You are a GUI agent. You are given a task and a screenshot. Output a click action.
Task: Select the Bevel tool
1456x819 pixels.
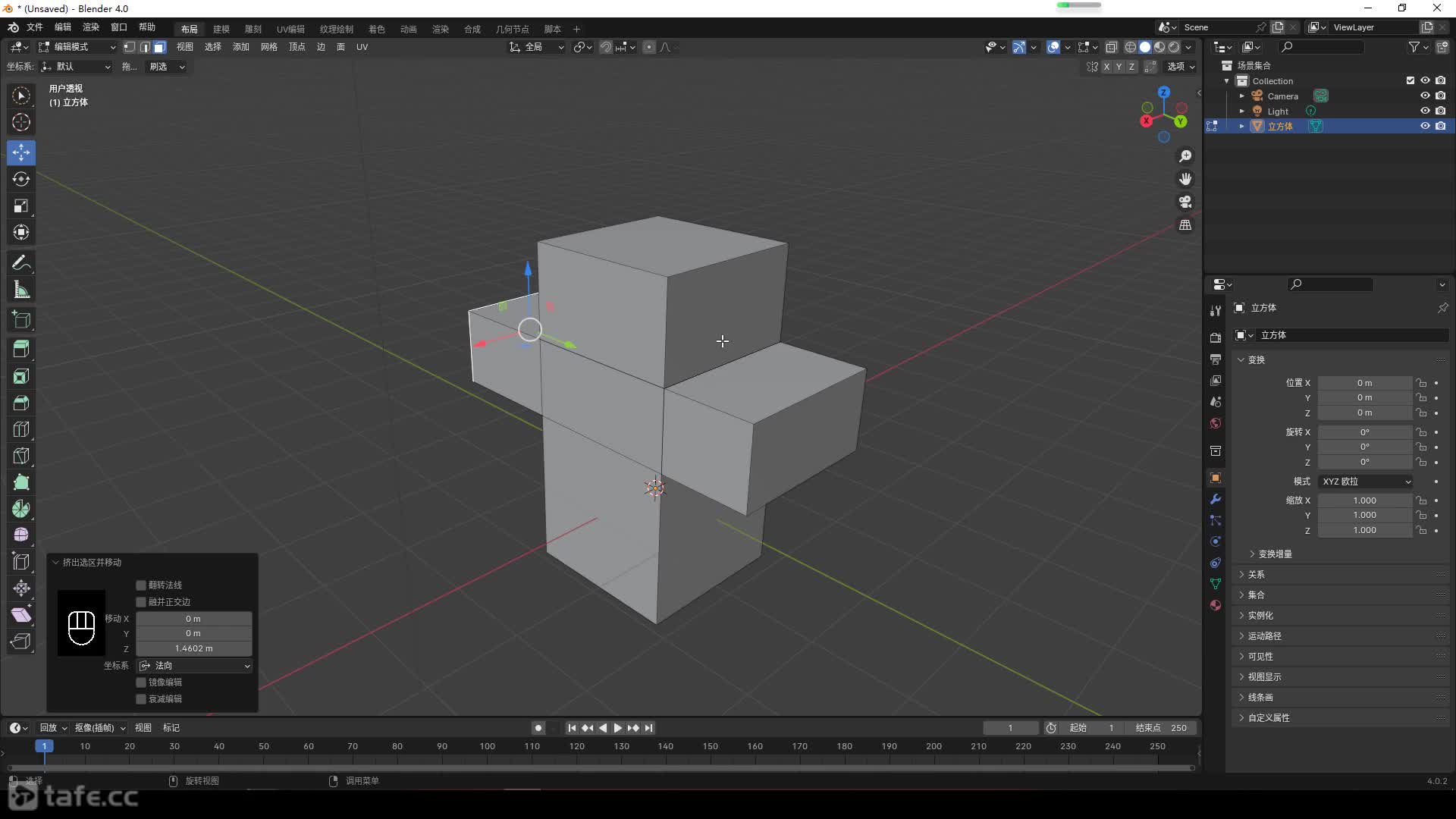click(x=21, y=403)
